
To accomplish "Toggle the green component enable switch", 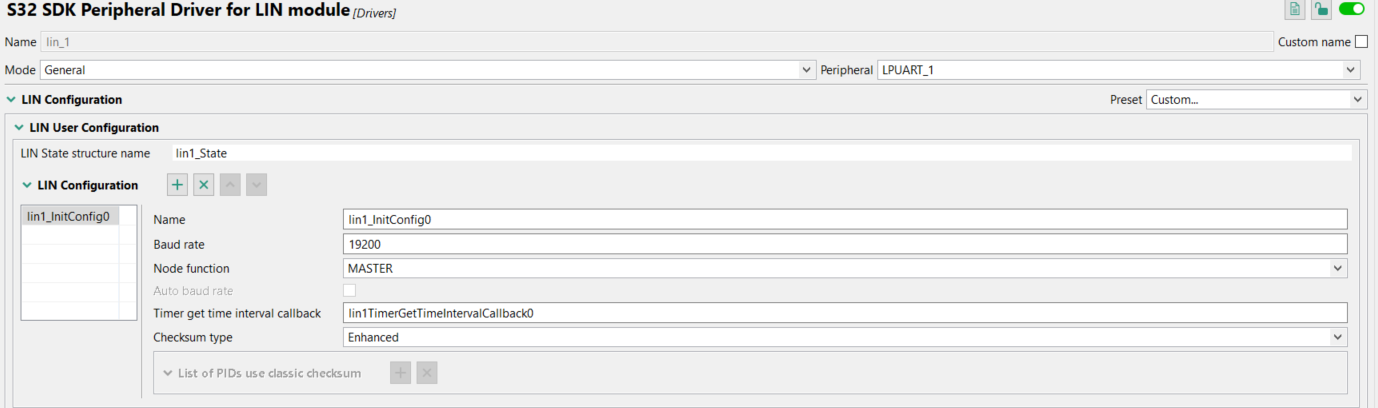I will point(1351,10).
